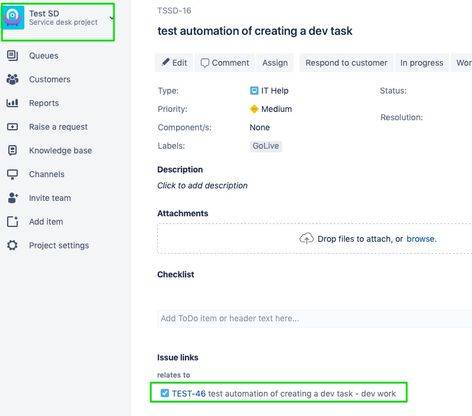The height and width of the screenshot is (416, 472).
Task: Click the Add ToDo item input field
Action: (314, 318)
